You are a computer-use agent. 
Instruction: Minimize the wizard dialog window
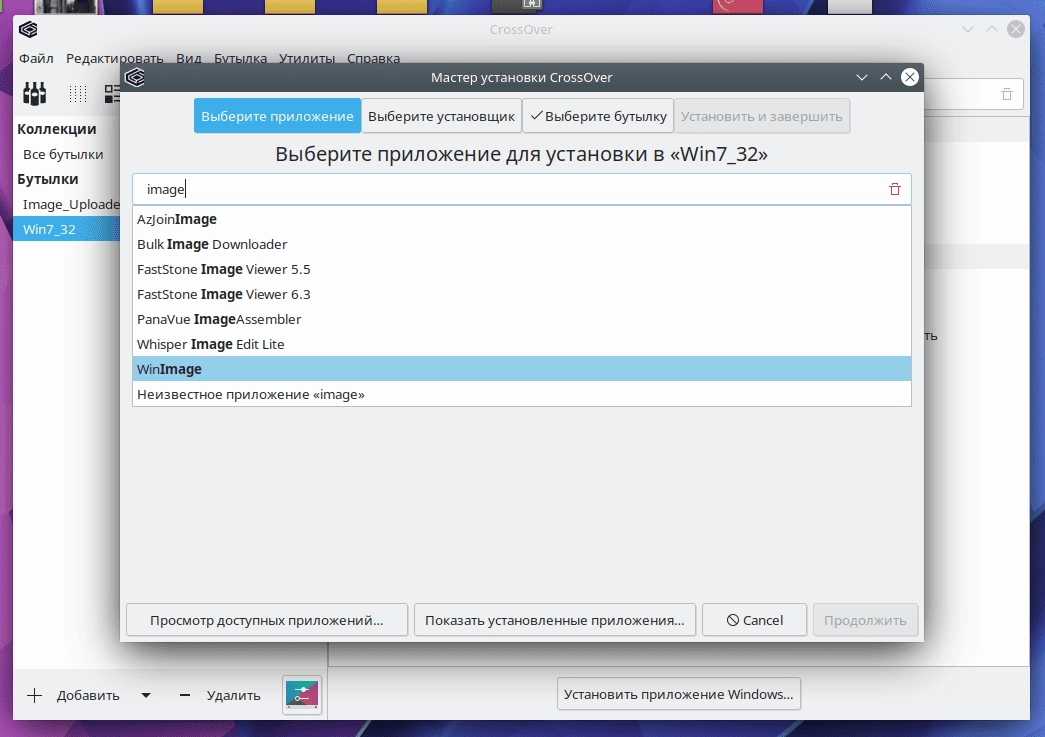[862, 77]
